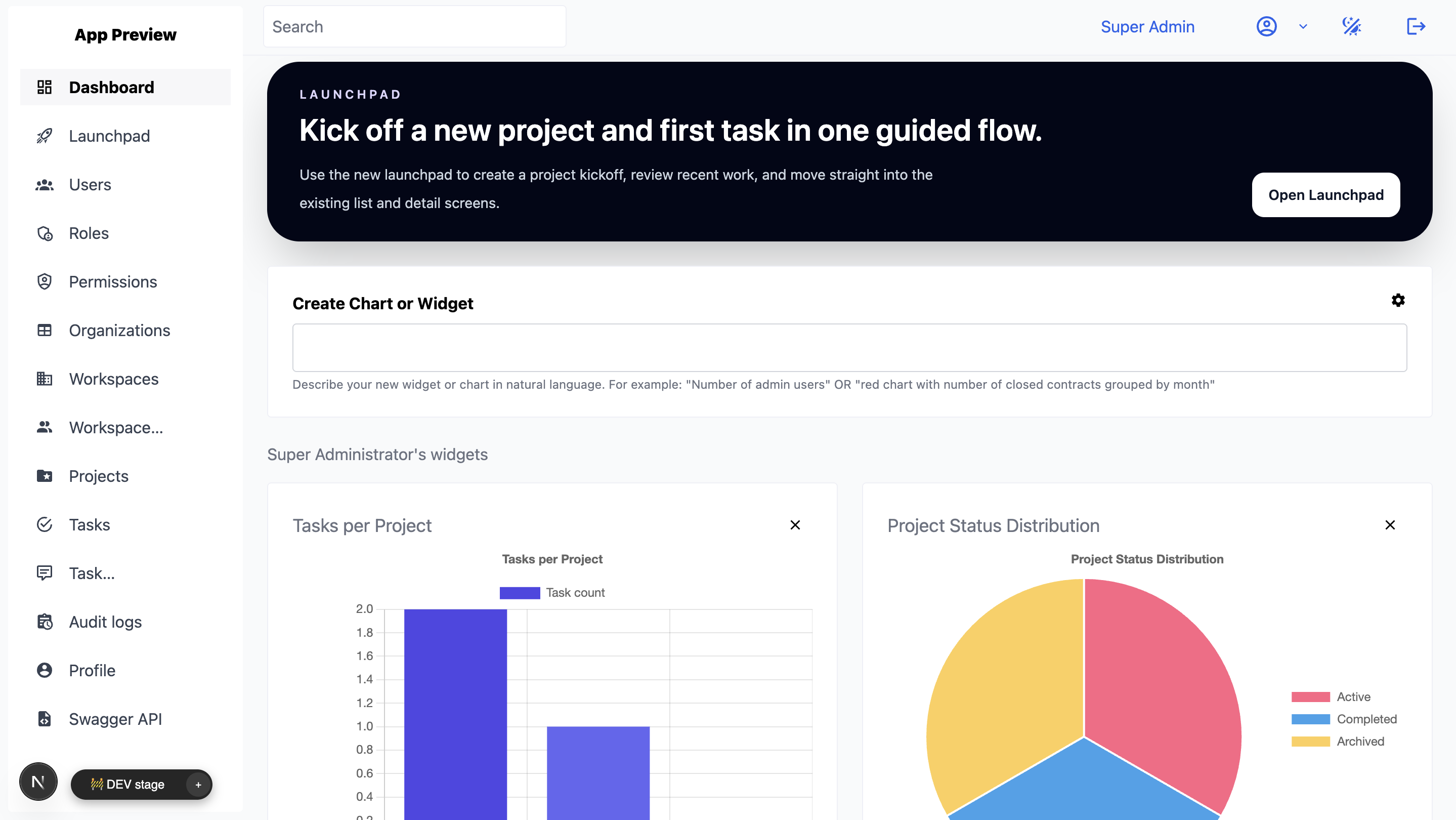Viewport: 1456px width, 820px height.
Task: Click the Permissions shield-account icon
Action: pyautogui.click(x=44, y=281)
